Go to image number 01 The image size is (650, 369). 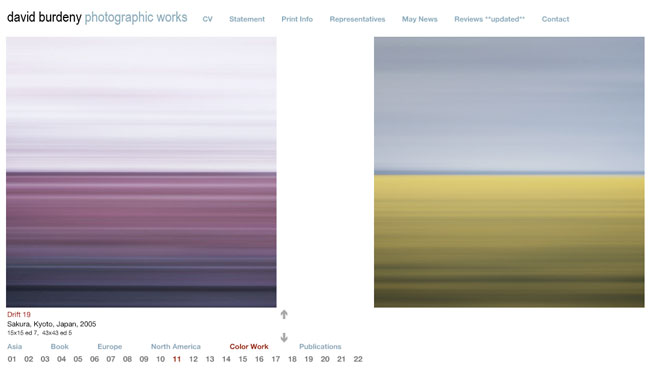tap(12, 359)
